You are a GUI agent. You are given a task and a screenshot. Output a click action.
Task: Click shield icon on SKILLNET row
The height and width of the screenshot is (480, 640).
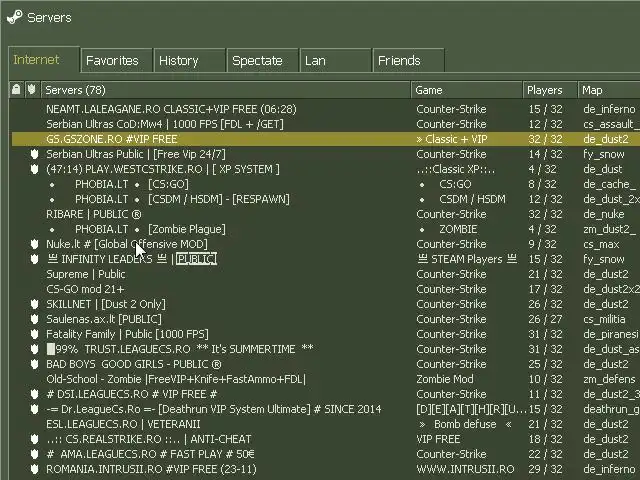click(35, 304)
